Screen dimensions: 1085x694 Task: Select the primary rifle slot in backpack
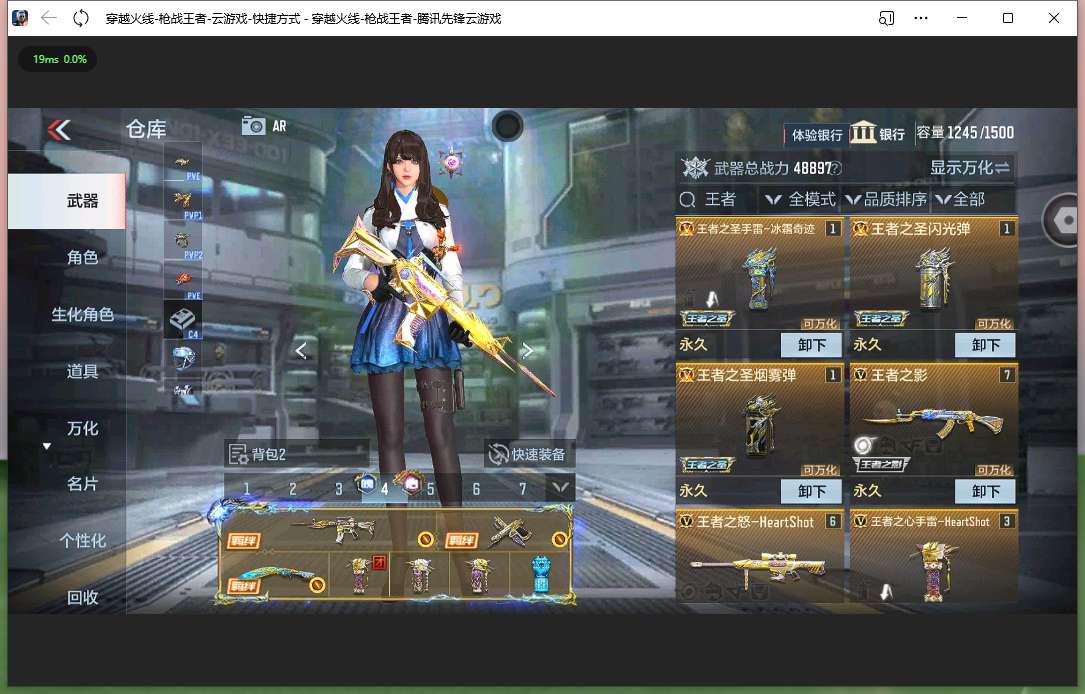click(x=333, y=531)
